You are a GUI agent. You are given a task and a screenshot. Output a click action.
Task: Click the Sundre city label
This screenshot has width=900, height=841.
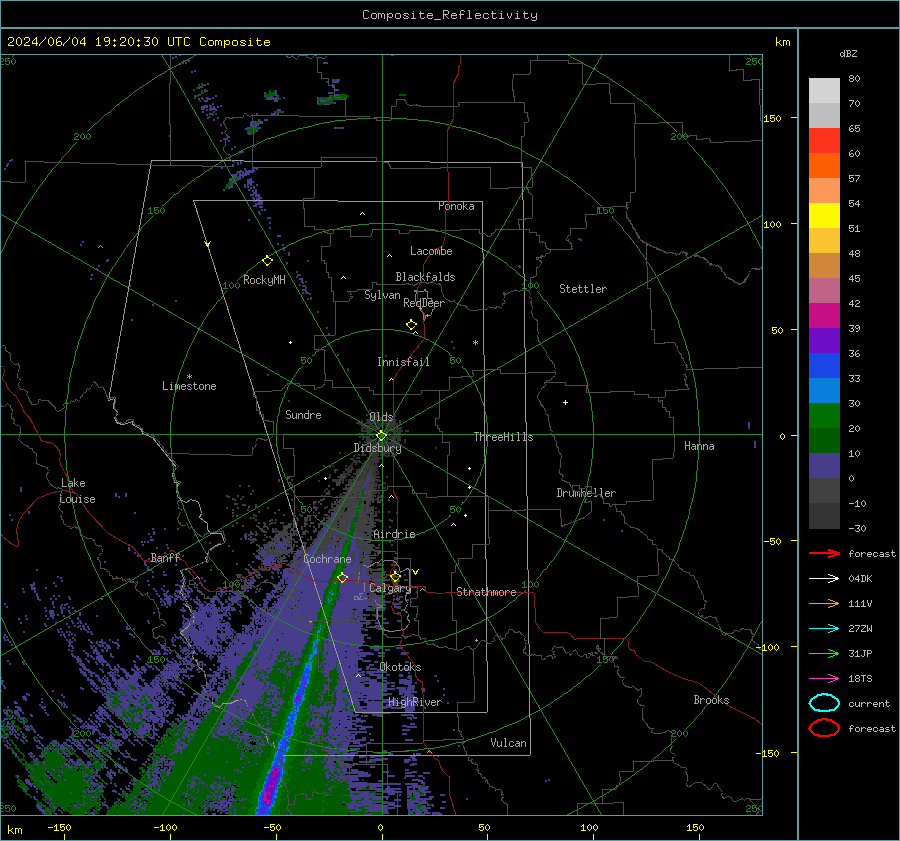(303, 415)
